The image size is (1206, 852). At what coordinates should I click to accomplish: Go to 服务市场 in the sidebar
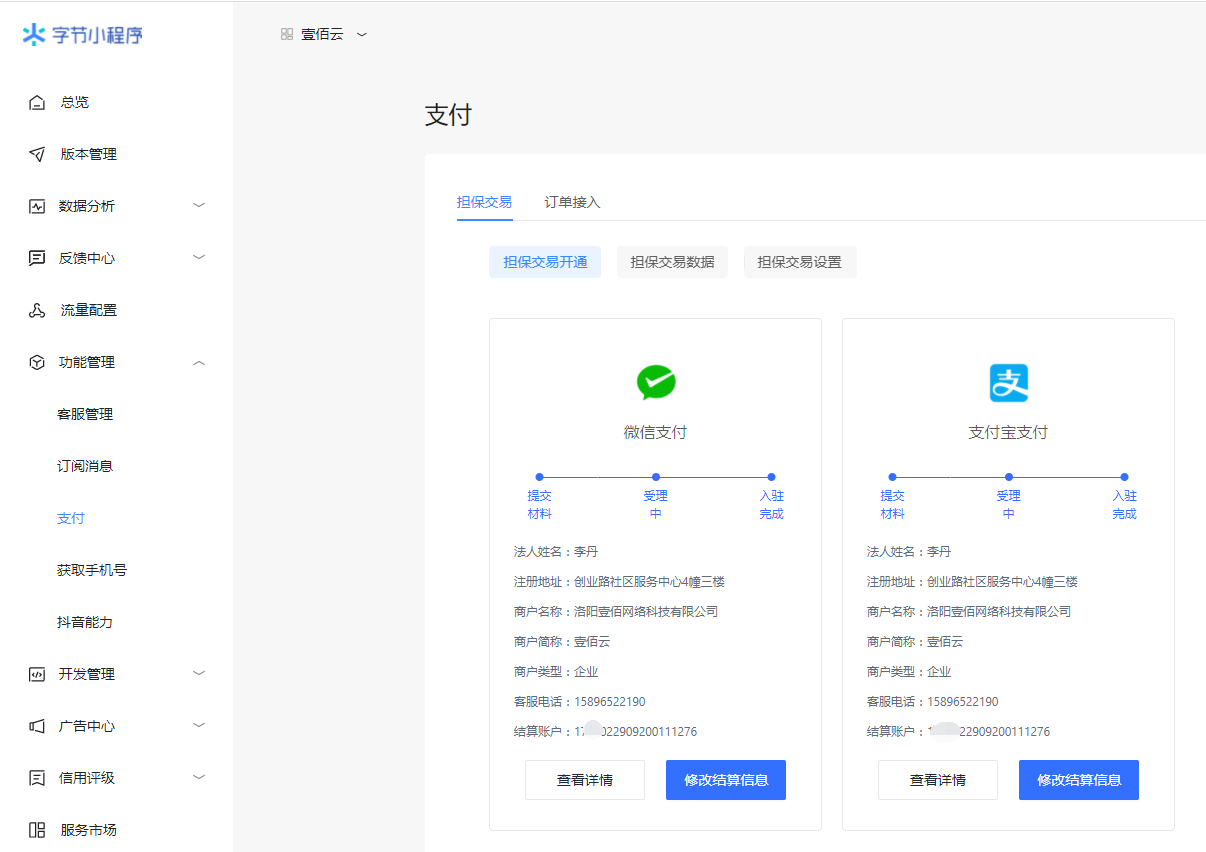[89, 830]
